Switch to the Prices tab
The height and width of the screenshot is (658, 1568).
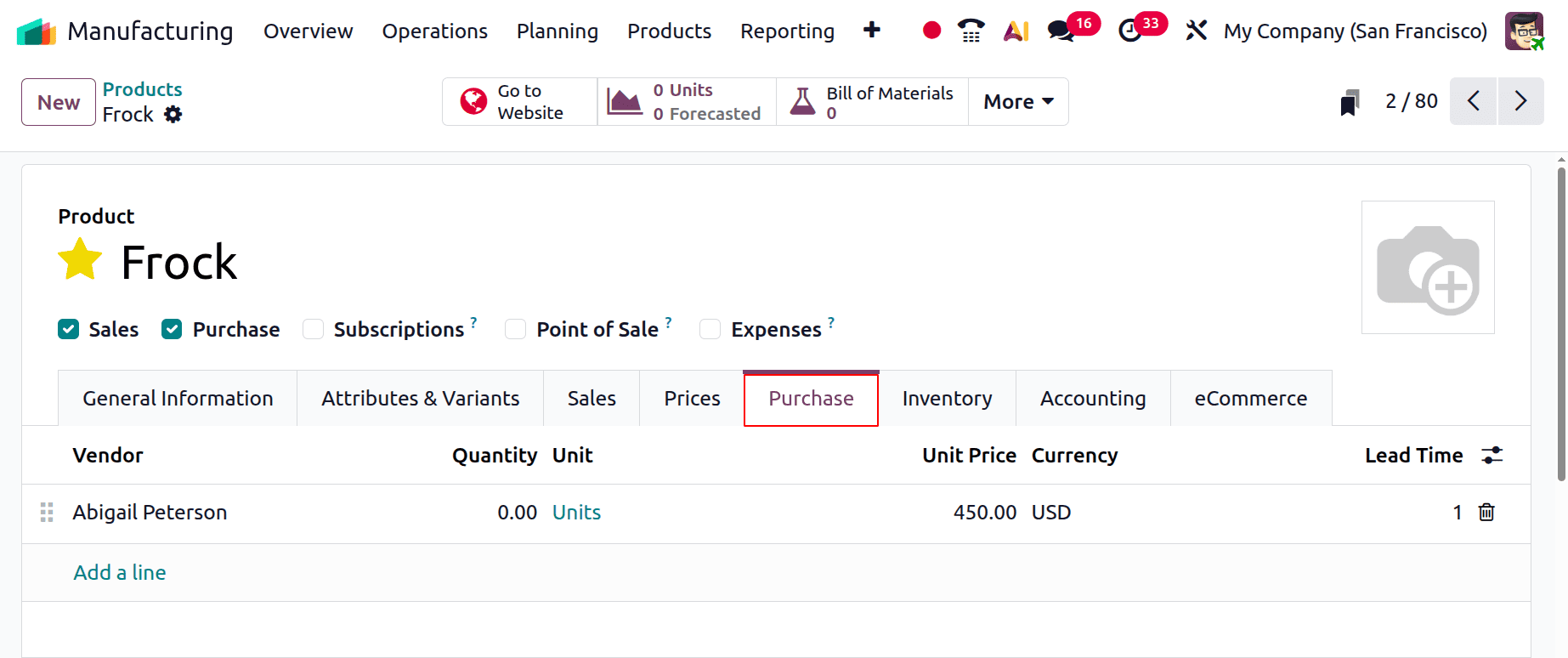pos(692,398)
